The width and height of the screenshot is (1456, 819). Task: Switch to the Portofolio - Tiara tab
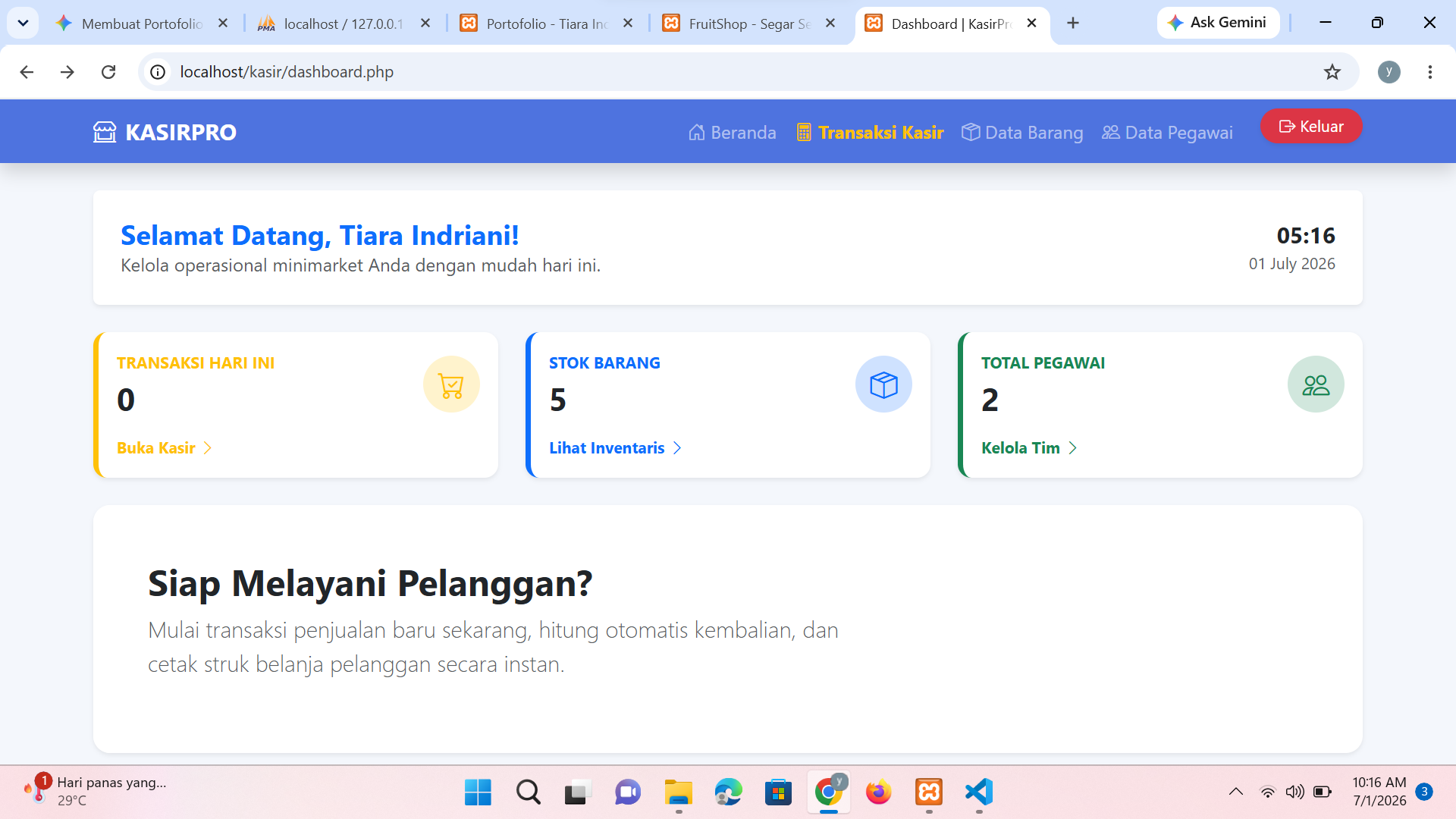(546, 24)
